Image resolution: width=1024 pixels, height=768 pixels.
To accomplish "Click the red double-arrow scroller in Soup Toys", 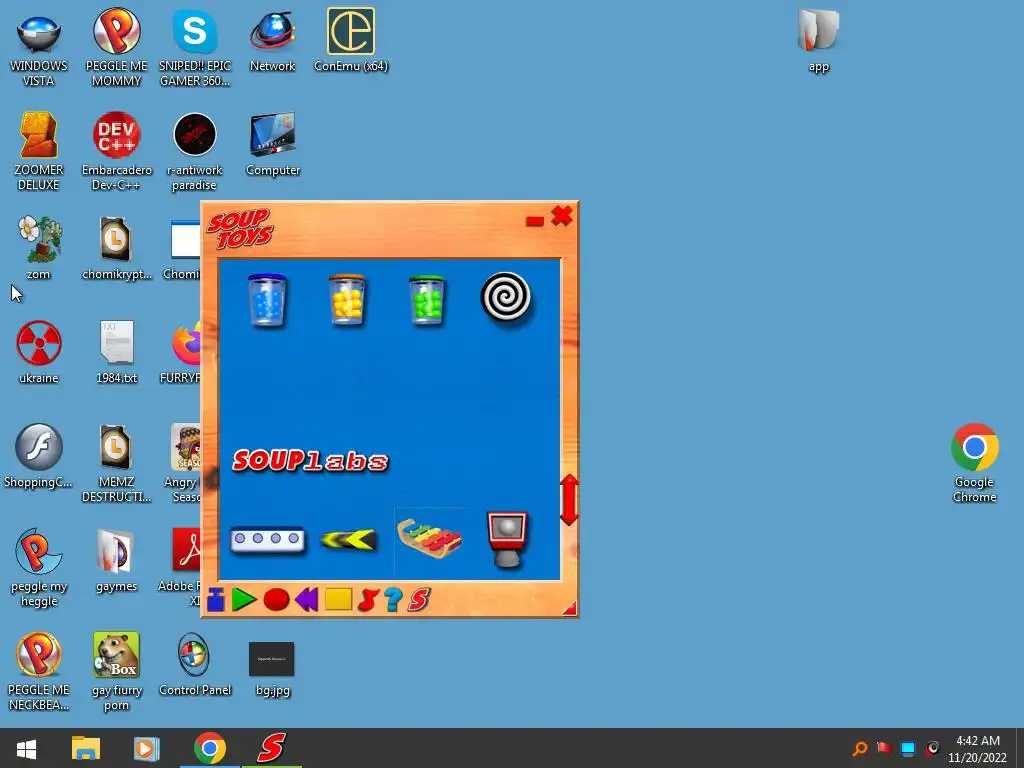I will (569, 500).
